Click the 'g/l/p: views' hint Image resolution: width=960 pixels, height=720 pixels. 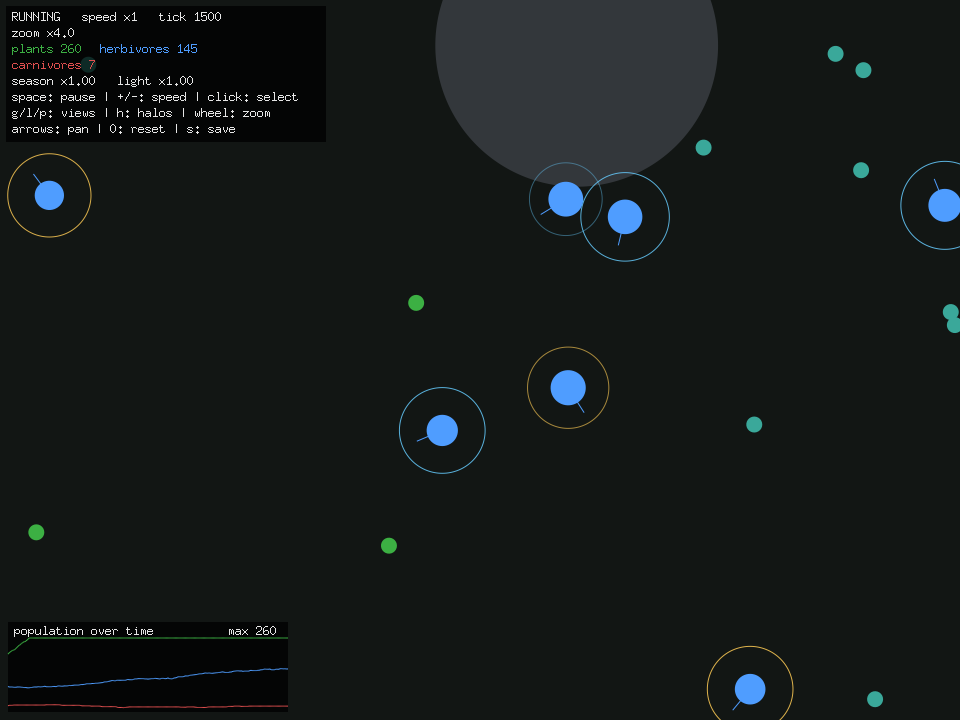(x=53, y=113)
